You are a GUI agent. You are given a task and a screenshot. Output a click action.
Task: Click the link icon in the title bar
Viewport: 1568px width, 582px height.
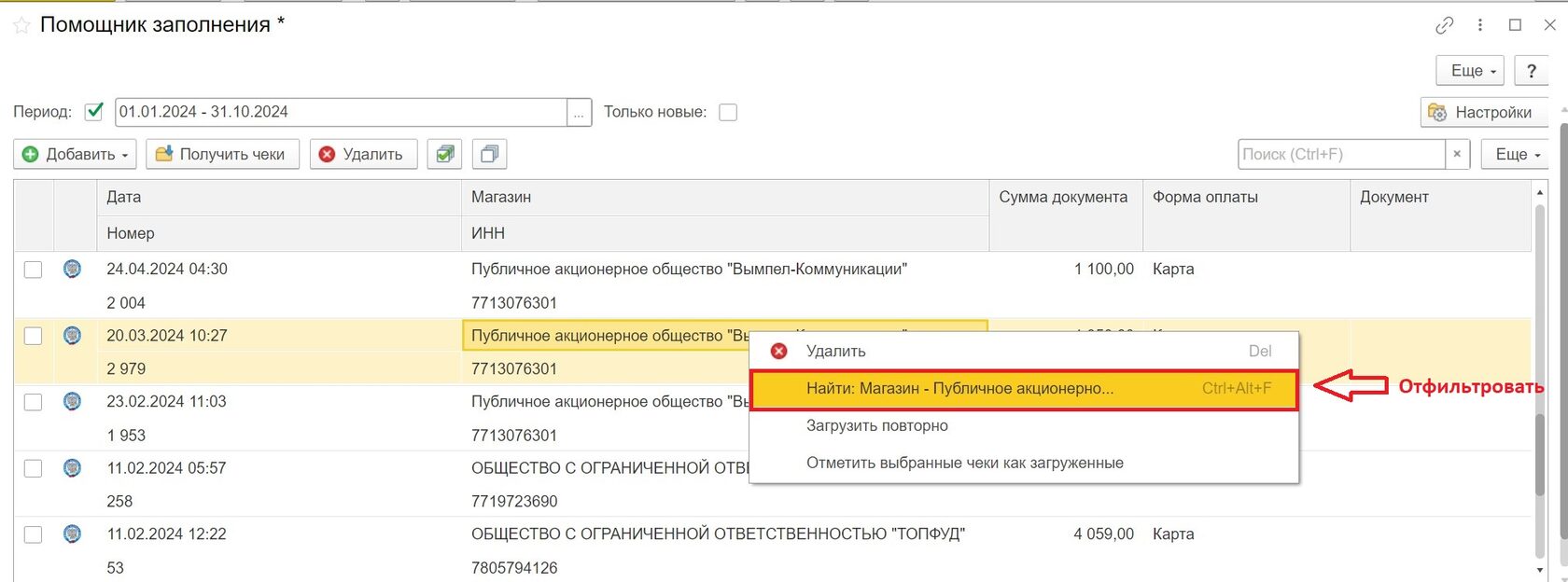[x=1444, y=25]
